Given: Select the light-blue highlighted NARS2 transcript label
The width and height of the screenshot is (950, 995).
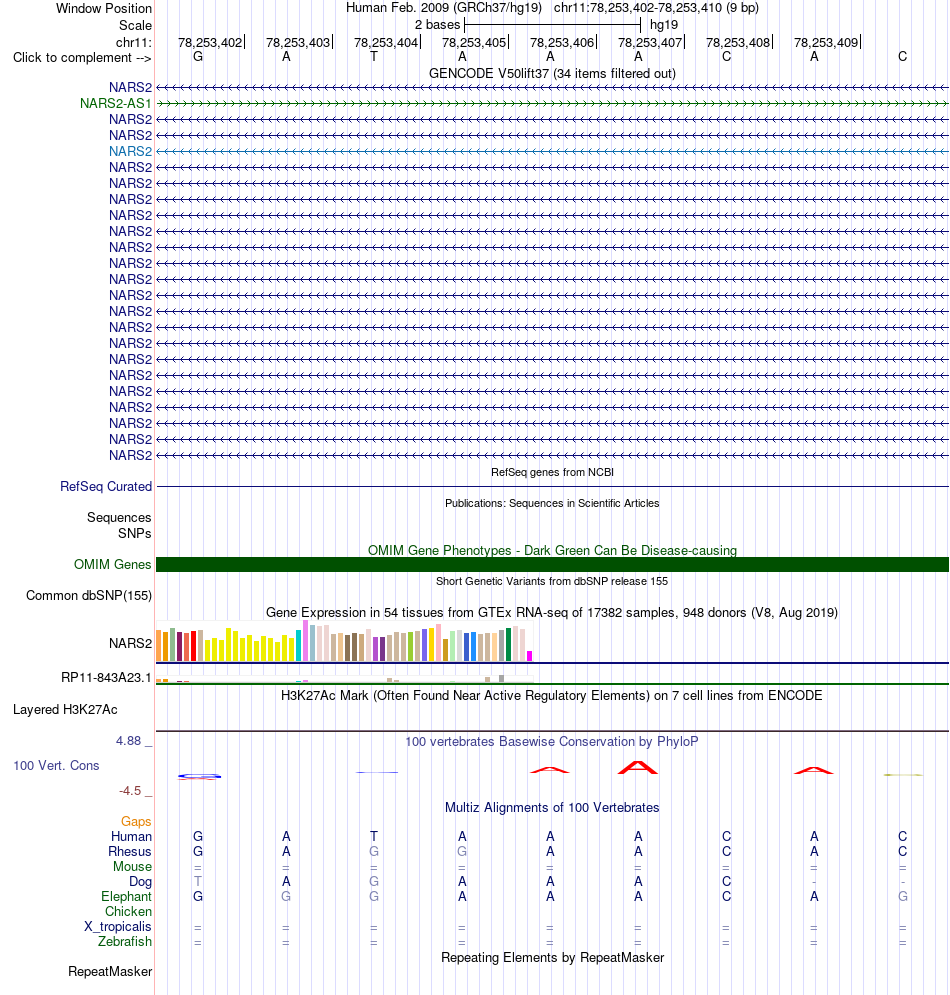Looking at the screenshot, I should point(130,151).
